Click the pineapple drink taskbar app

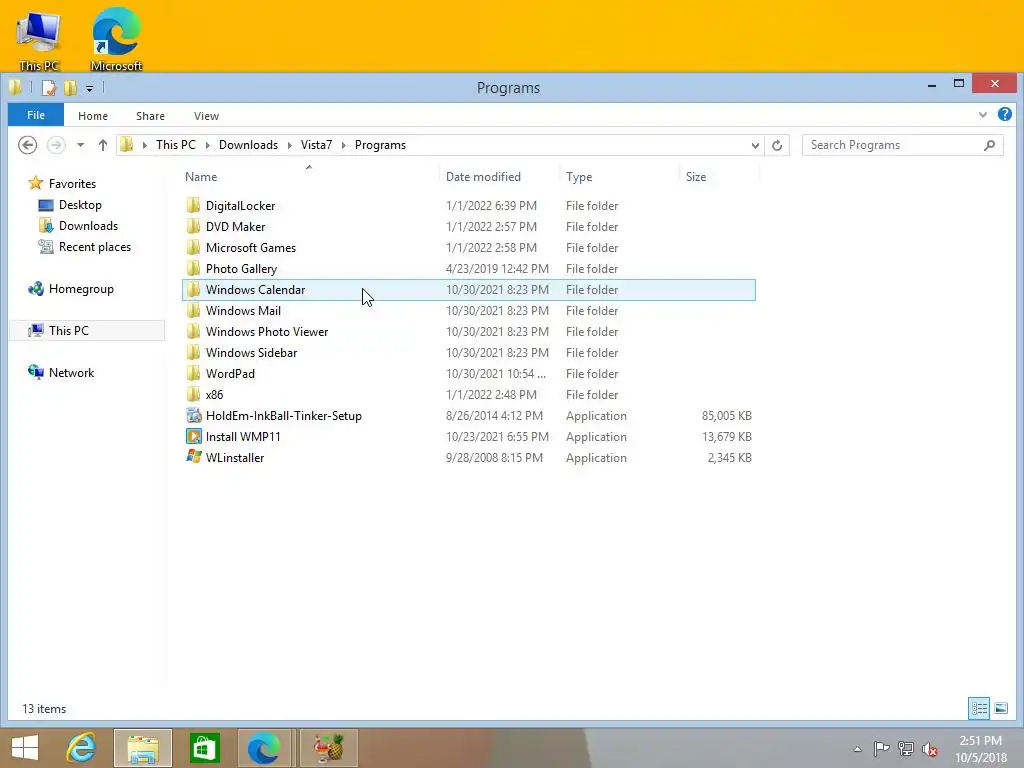329,748
